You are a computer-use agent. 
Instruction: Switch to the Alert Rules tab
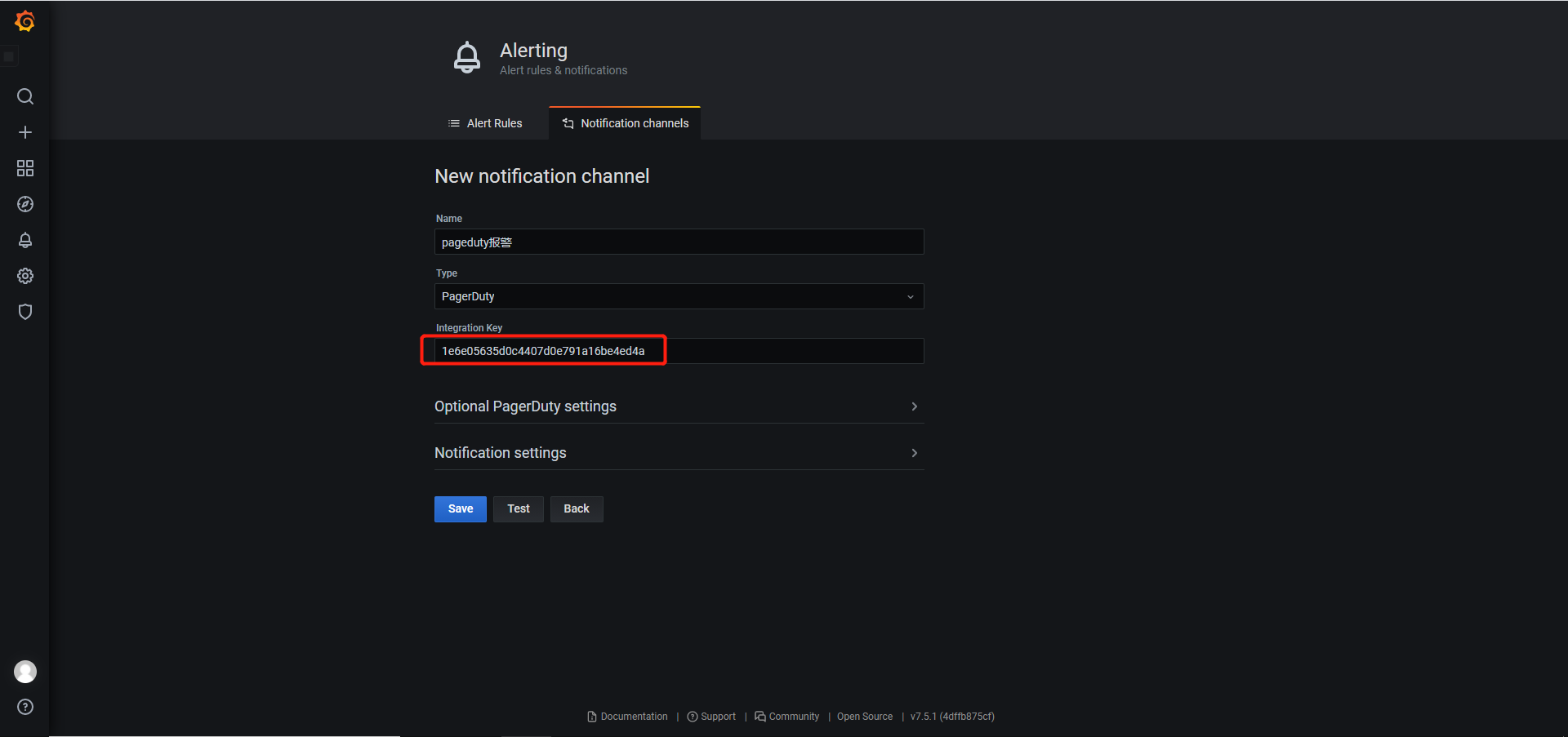485,123
